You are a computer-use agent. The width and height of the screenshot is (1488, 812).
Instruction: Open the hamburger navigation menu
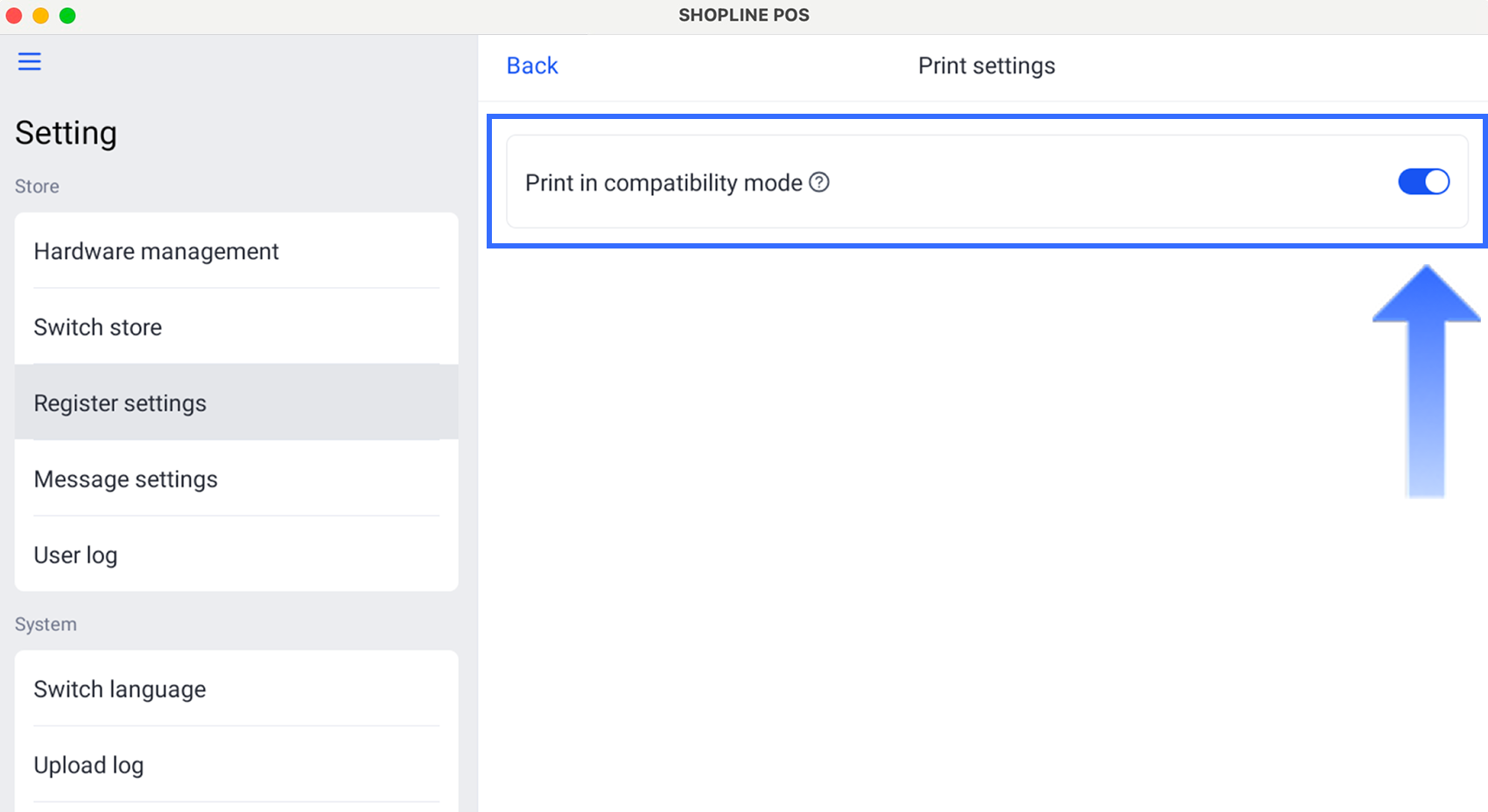tap(30, 61)
